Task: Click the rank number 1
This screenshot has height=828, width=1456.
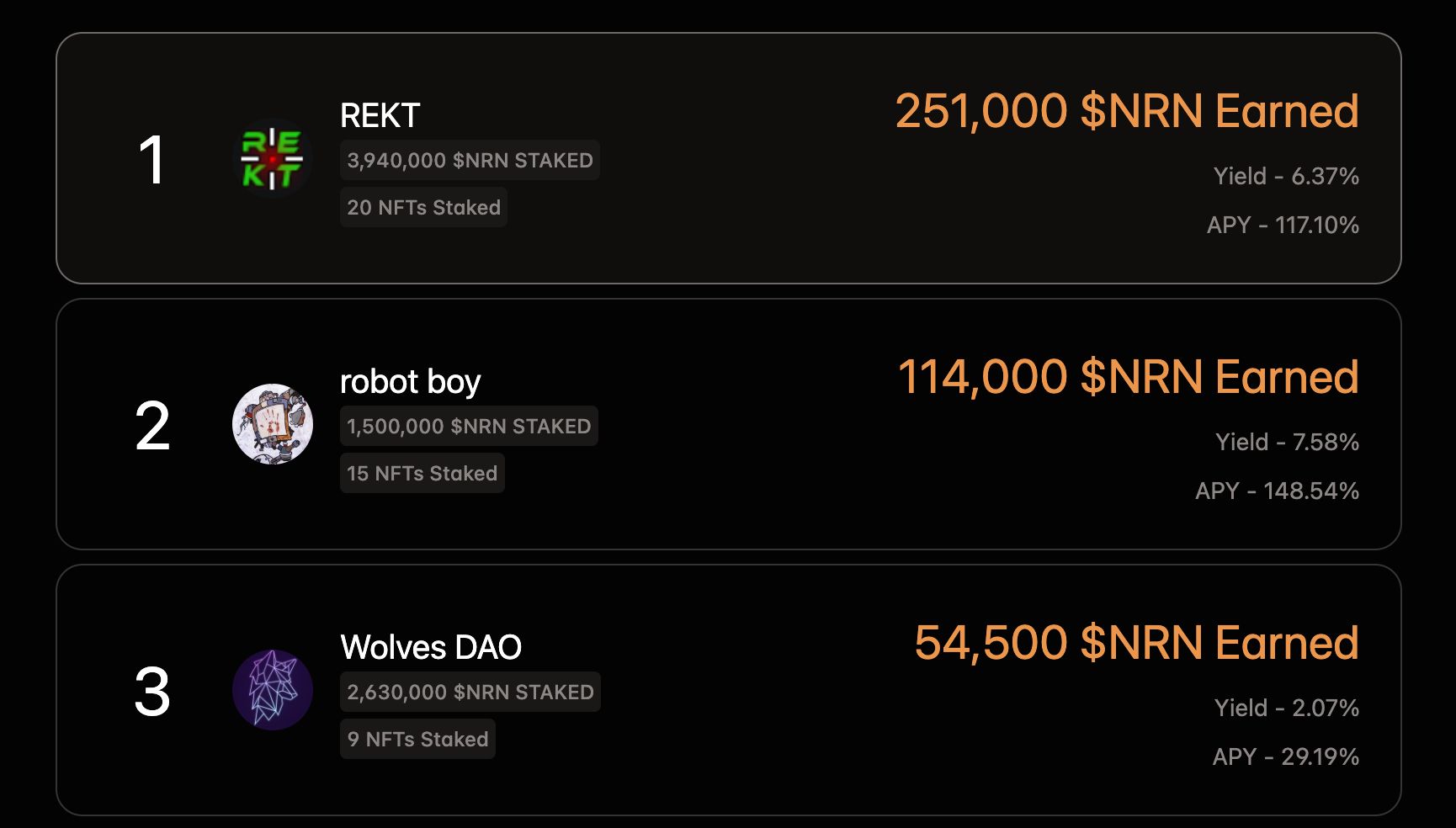Action: tap(151, 160)
